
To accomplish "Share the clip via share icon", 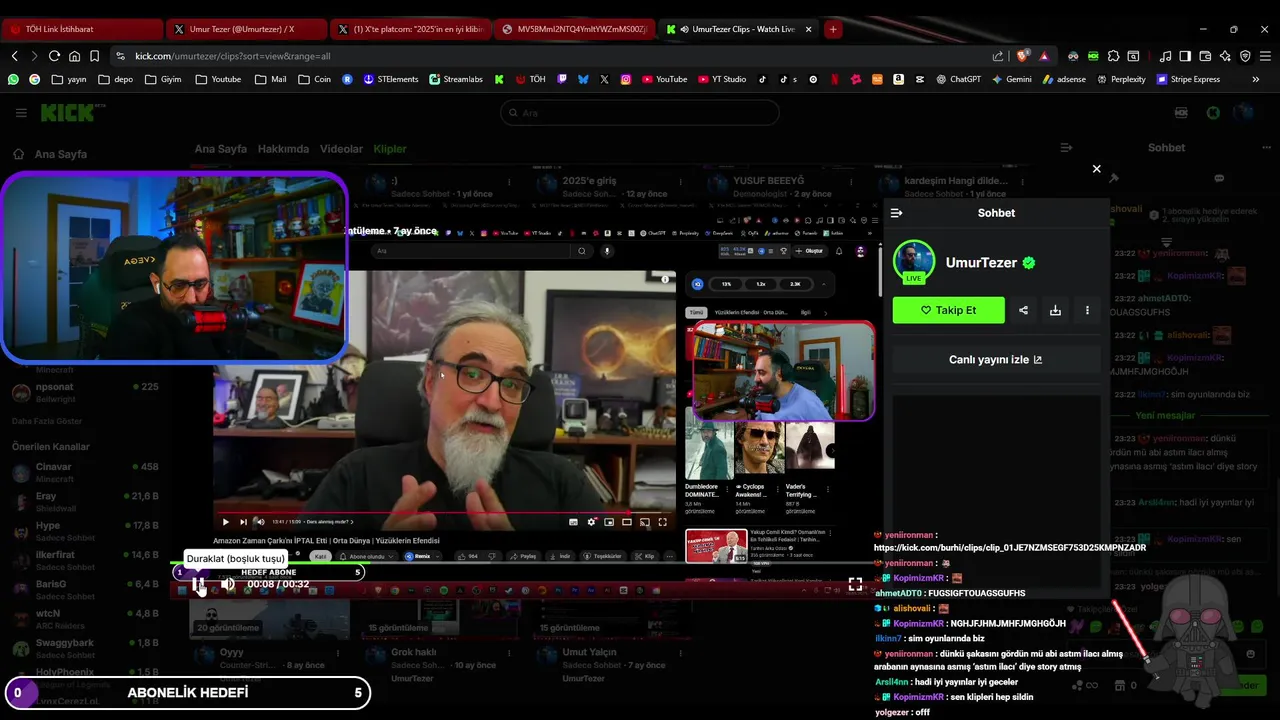I will coord(1023,310).
